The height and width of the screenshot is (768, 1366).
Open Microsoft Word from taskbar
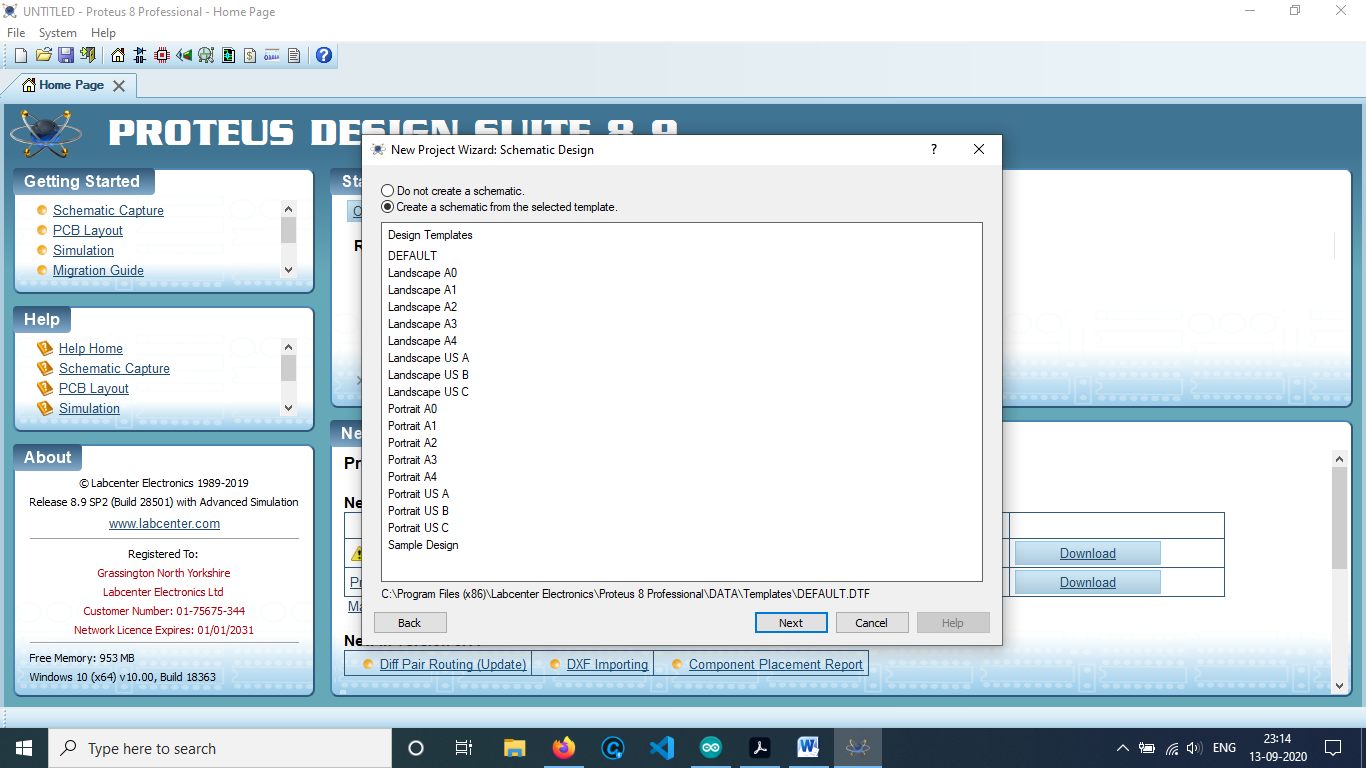pos(809,748)
